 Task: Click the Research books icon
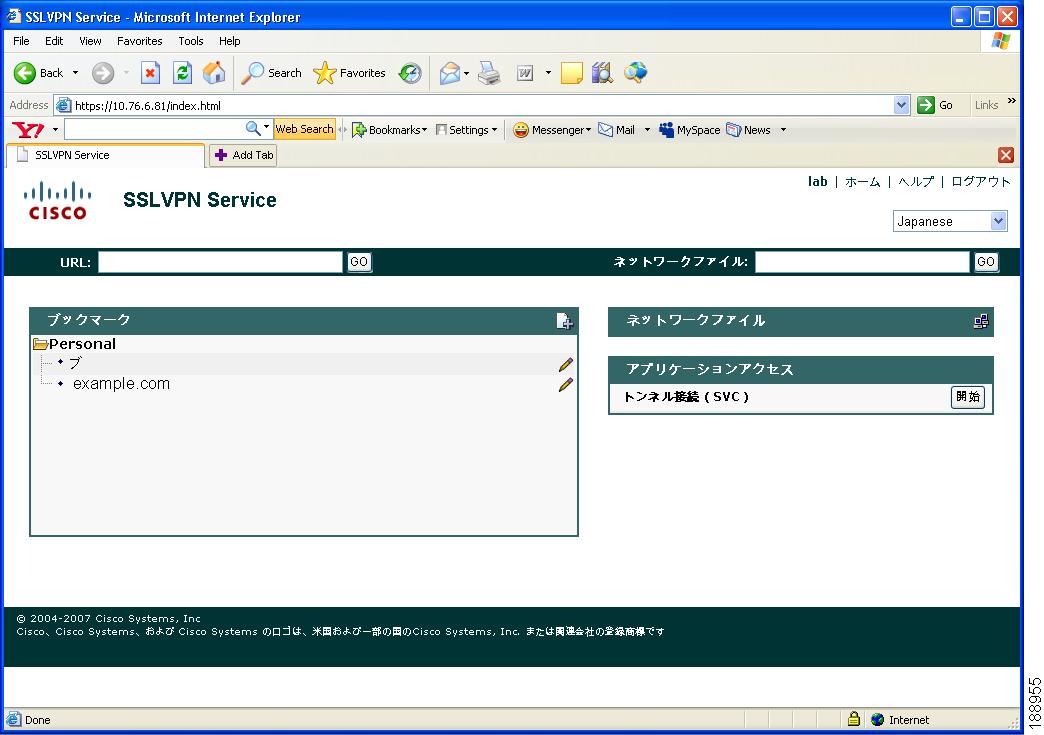[x=602, y=73]
